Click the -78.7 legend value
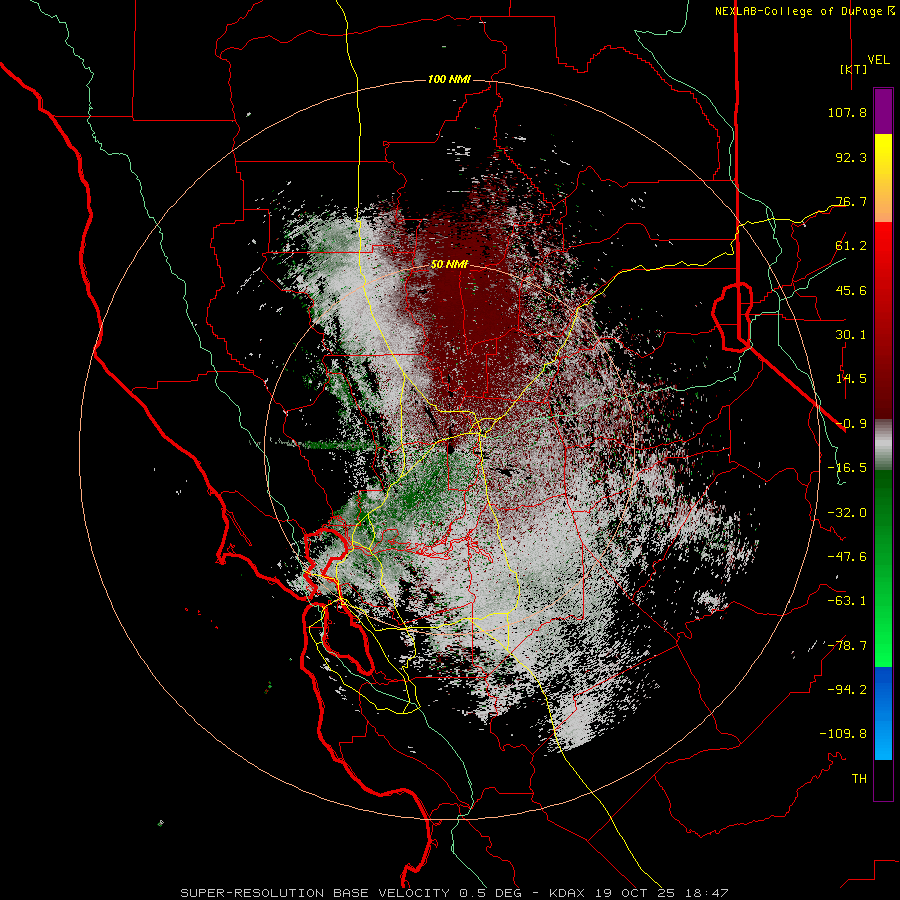900x900 pixels. click(847, 646)
